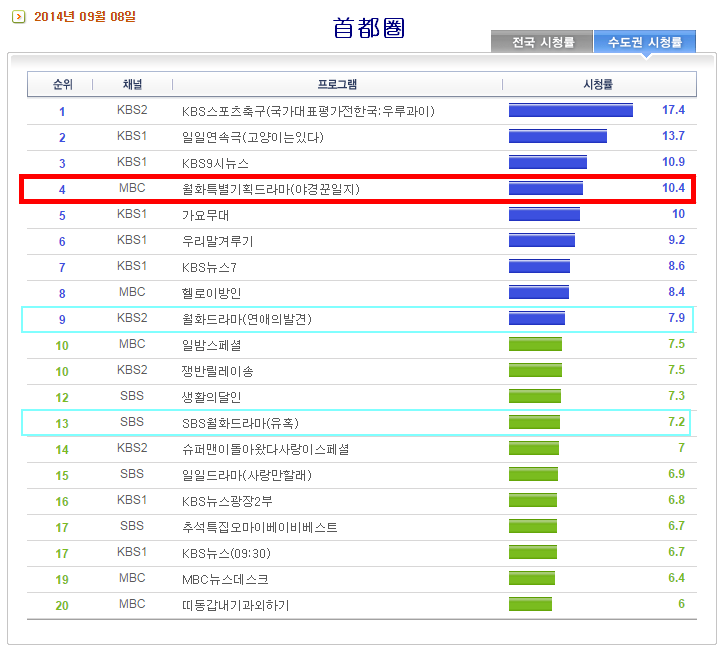Select program 일일연속극(고양이는있다)
The width and height of the screenshot is (724, 653).
(x=253, y=137)
